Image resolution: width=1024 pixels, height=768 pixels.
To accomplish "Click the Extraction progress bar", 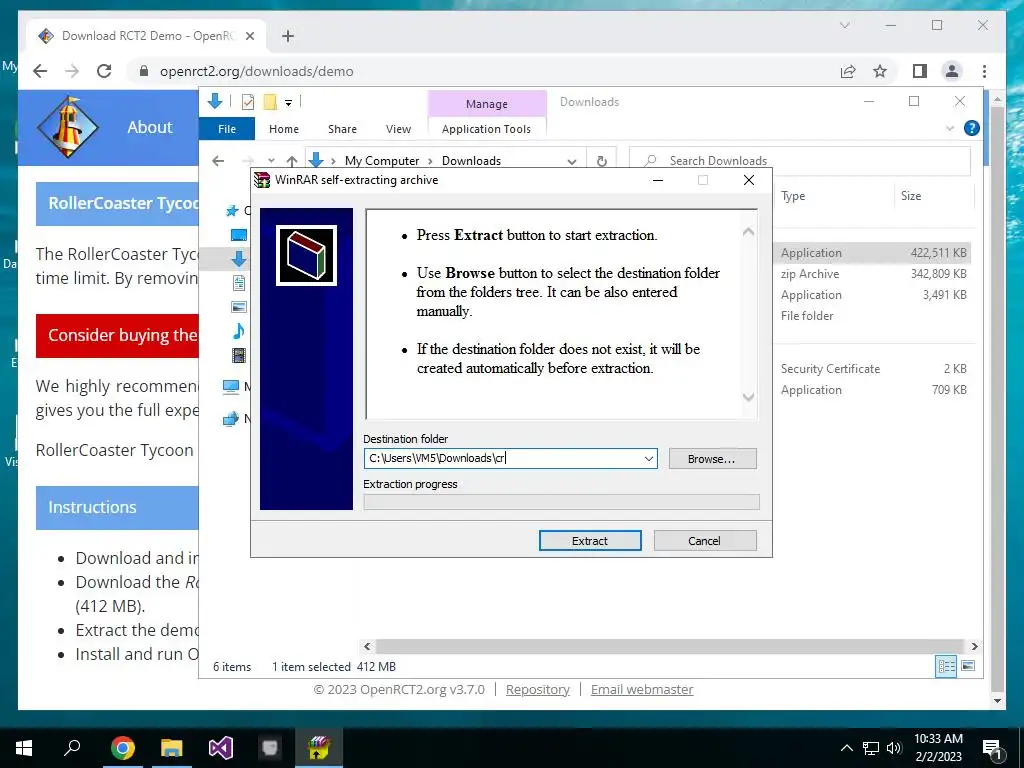I will click(562, 502).
